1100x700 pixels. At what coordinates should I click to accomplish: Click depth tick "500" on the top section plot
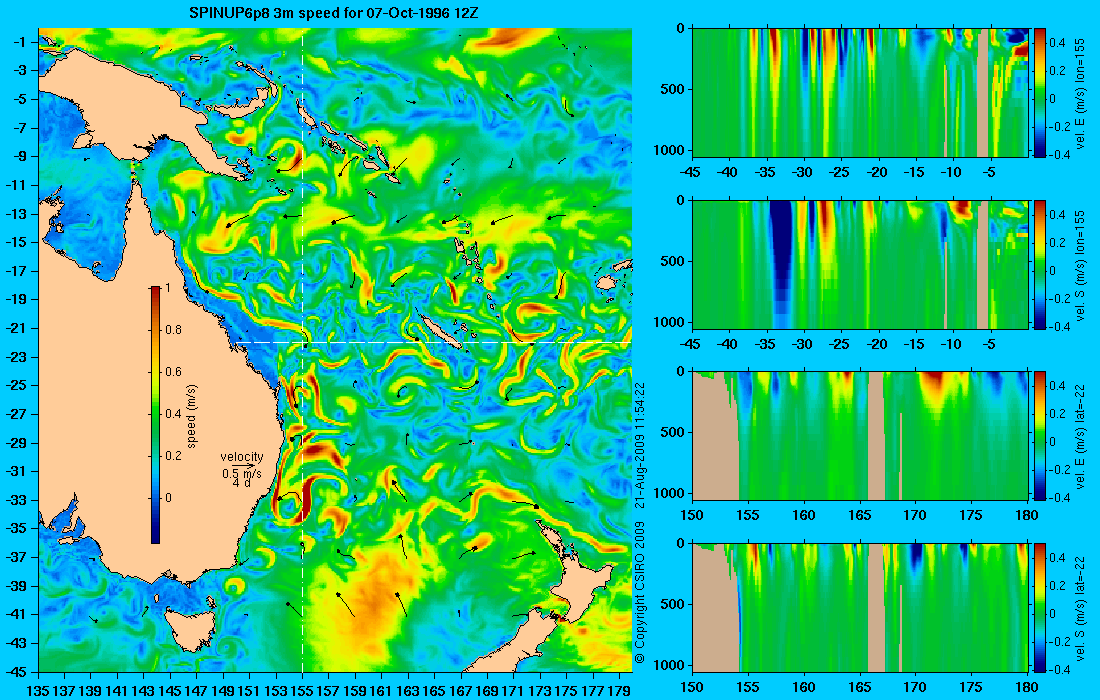coord(673,89)
